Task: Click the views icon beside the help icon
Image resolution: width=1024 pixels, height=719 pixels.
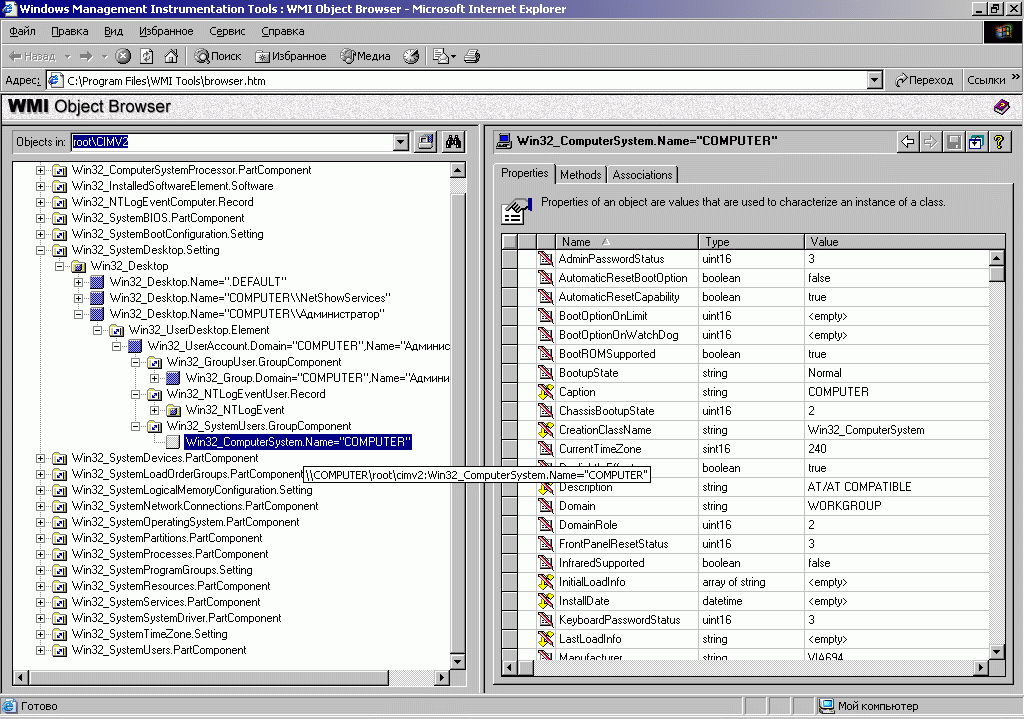Action: pyautogui.click(x=976, y=142)
